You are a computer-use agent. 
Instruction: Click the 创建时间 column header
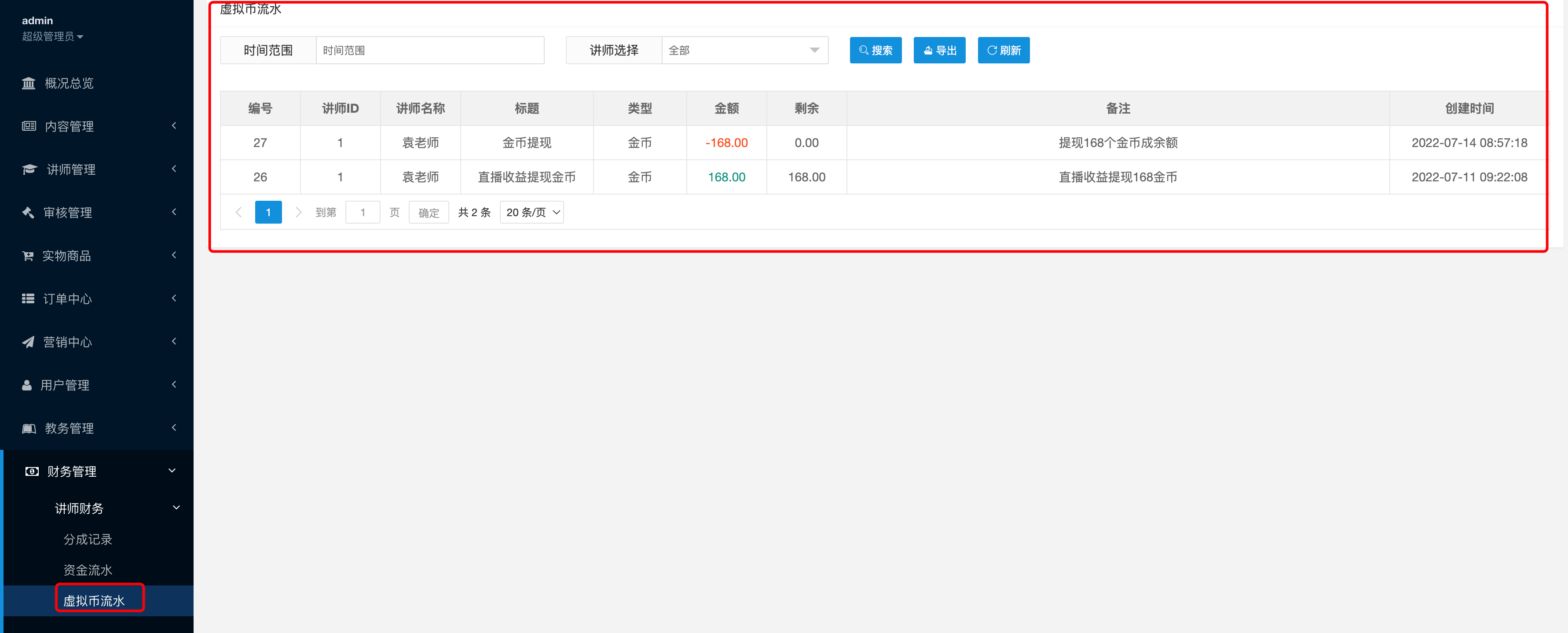pos(1469,108)
